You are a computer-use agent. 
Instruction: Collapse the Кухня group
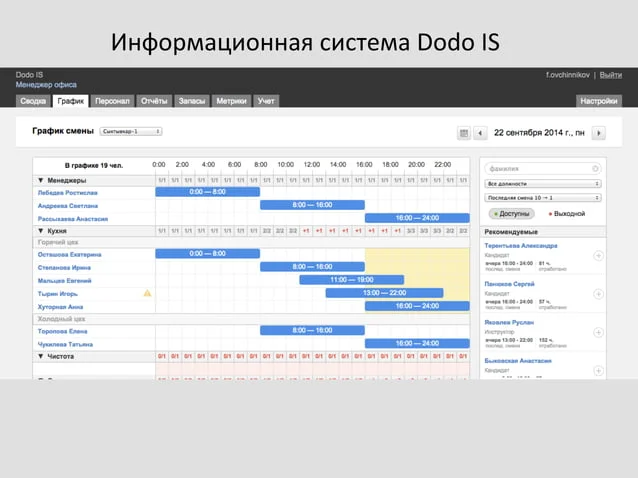pyautogui.click(x=41, y=231)
